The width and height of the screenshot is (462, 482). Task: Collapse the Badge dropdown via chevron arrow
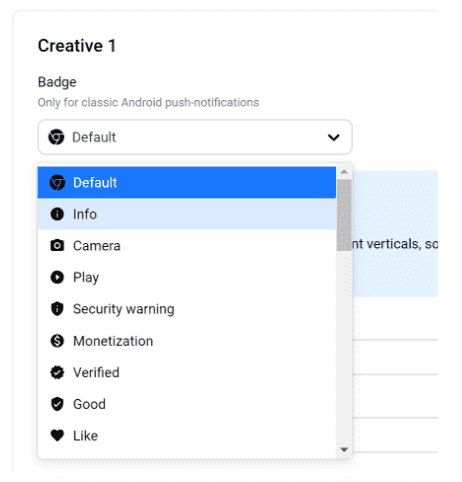(334, 137)
